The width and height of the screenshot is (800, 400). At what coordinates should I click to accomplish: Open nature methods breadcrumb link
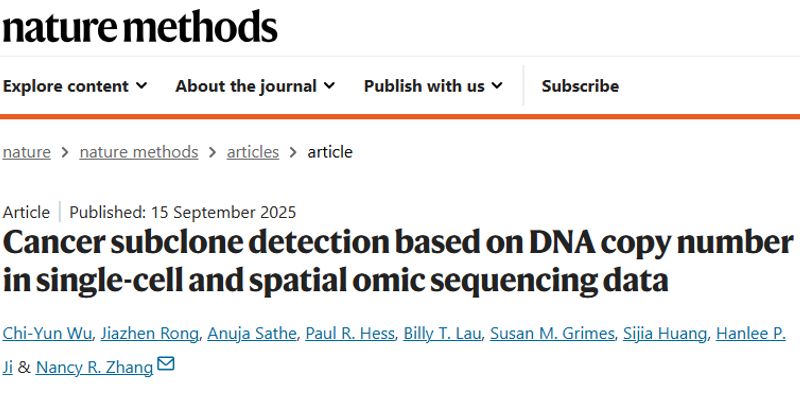point(138,152)
